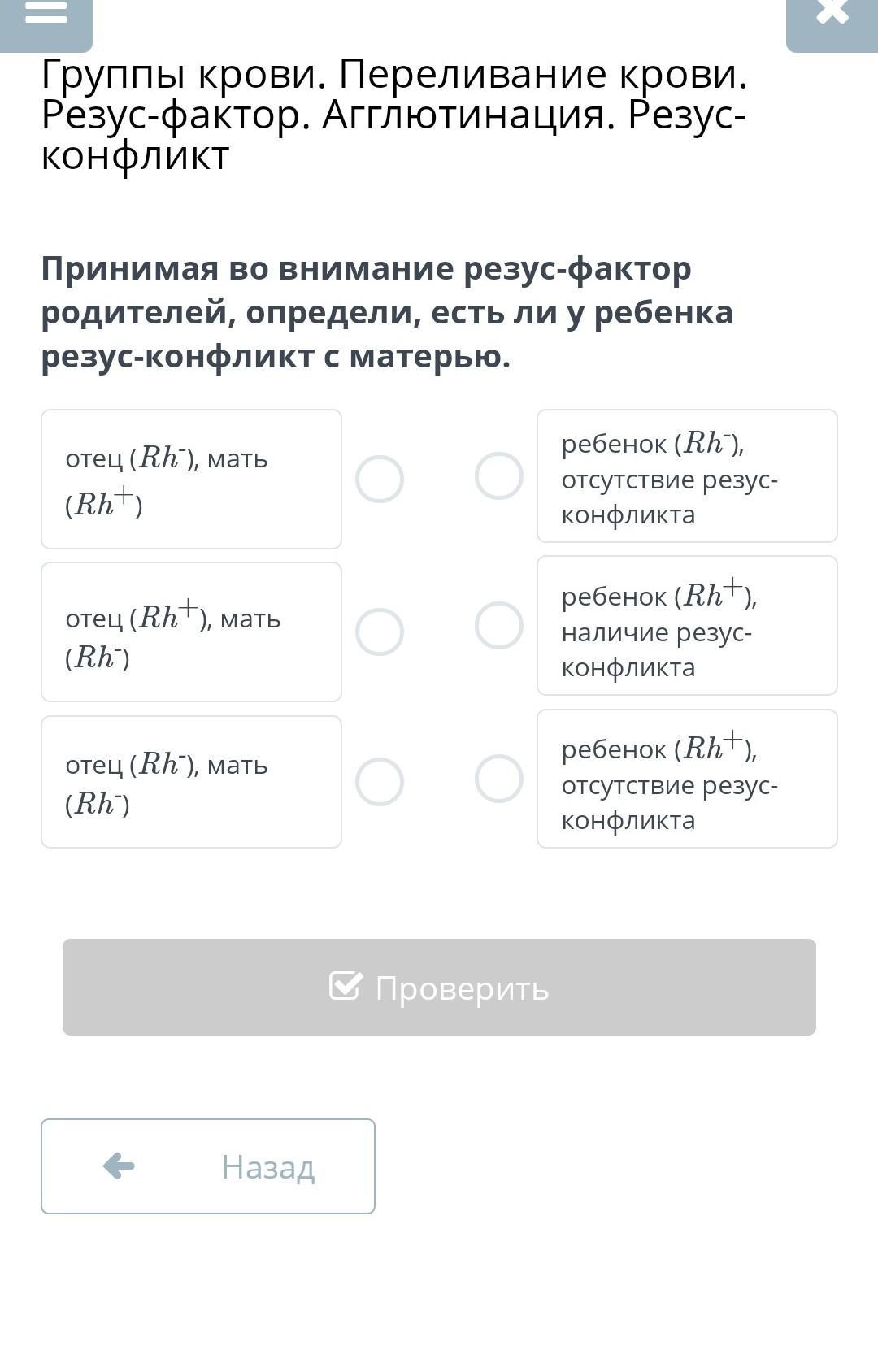Open the hamburger menu icon
This screenshot has height=1372, width=878.
tap(46, 15)
